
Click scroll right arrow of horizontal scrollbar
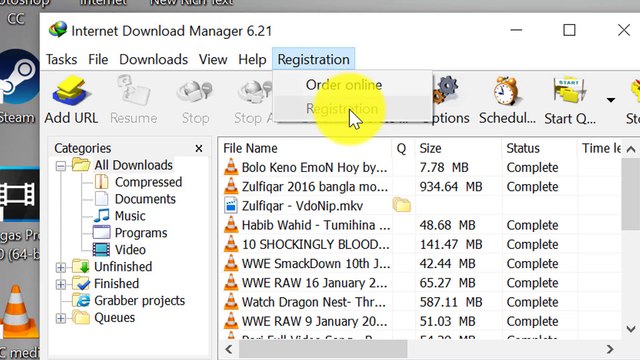click(610, 349)
